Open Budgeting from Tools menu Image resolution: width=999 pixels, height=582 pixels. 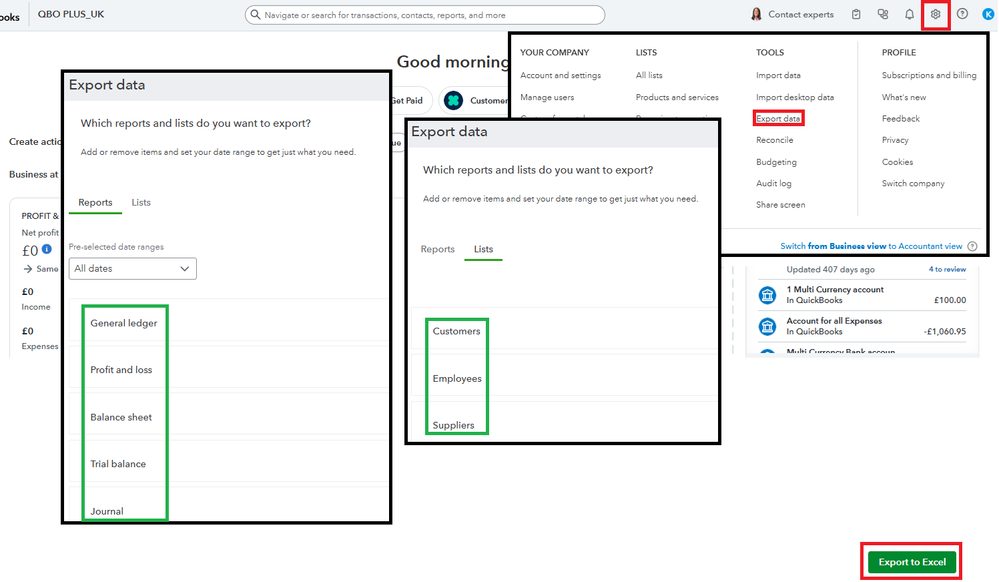[776, 162]
